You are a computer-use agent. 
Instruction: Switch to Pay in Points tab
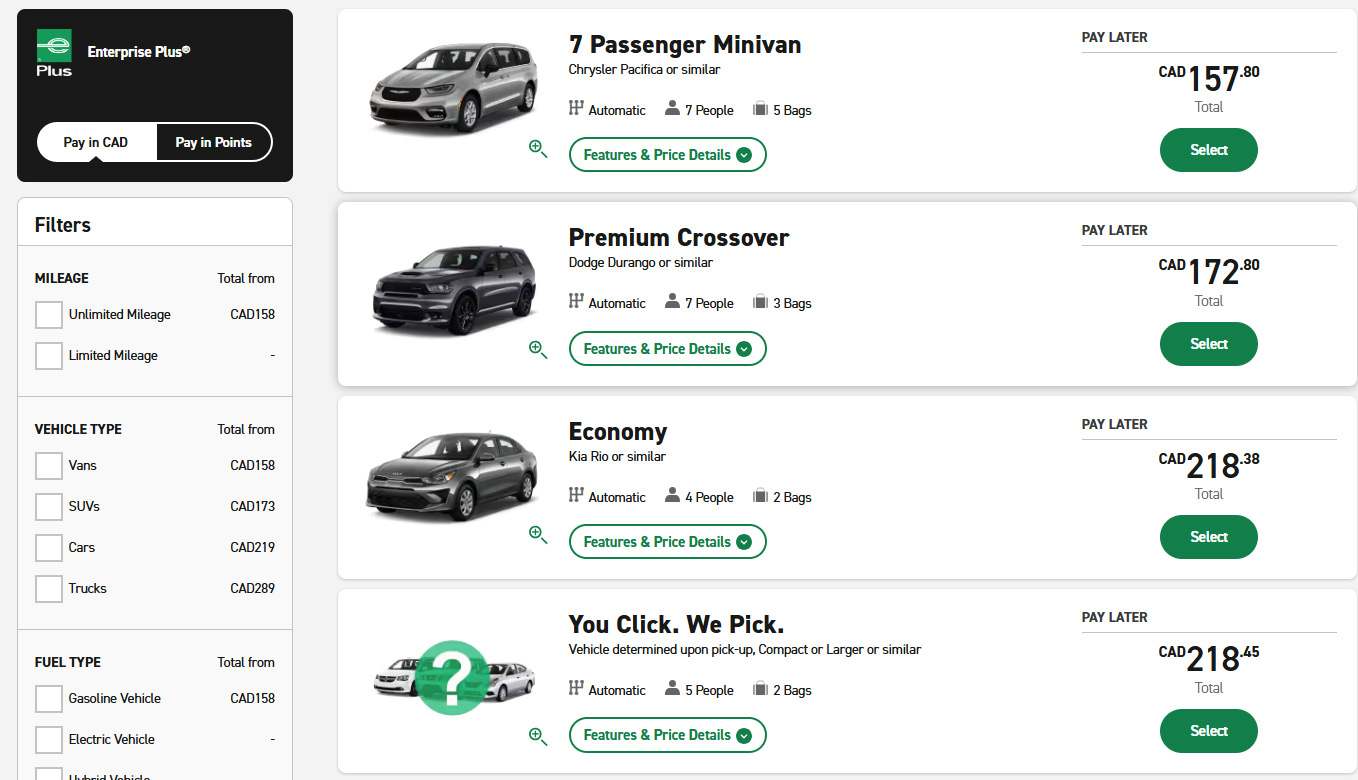(213, 142)
